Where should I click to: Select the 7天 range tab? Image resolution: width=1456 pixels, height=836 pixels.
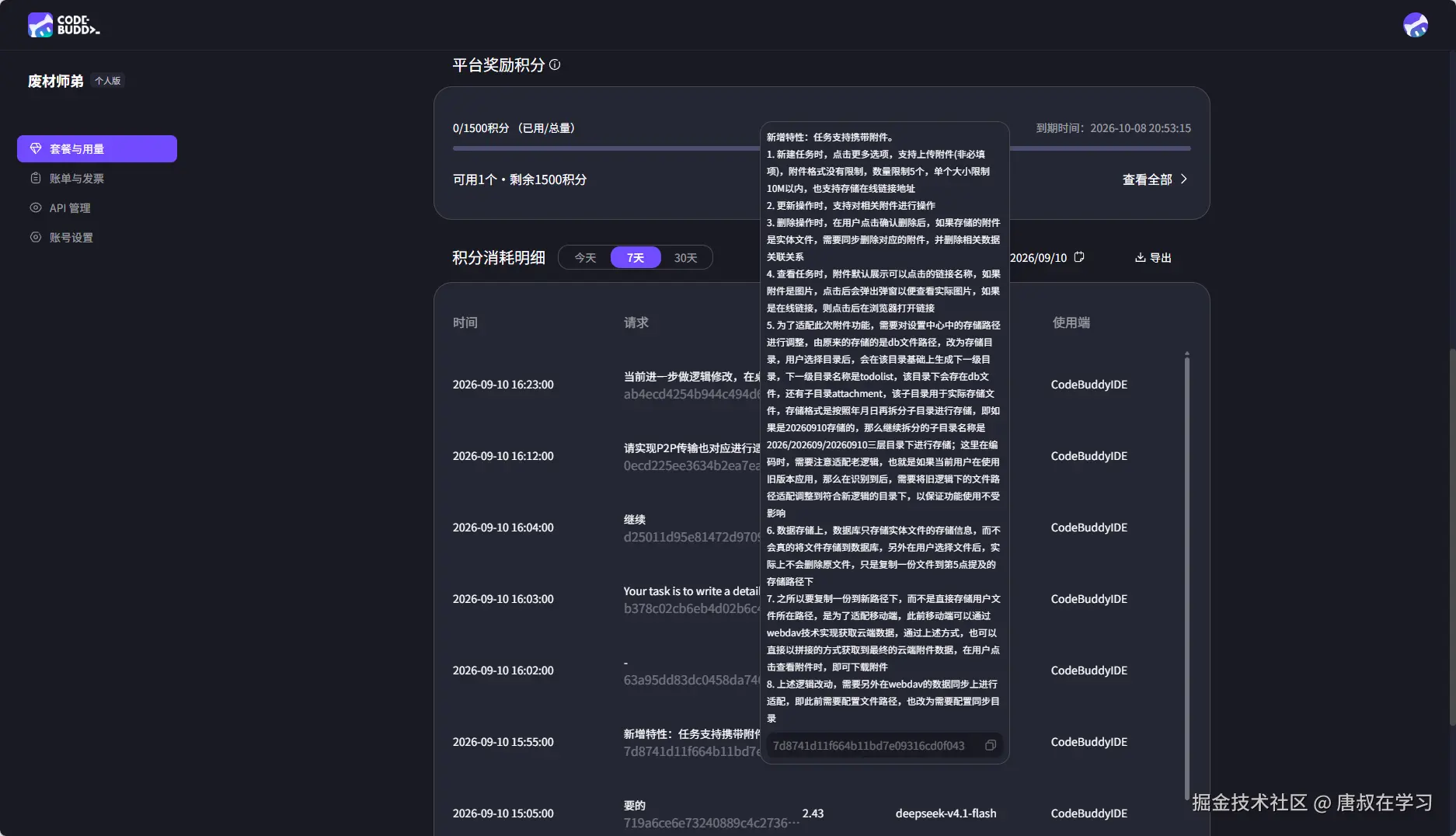coord(636,257)
